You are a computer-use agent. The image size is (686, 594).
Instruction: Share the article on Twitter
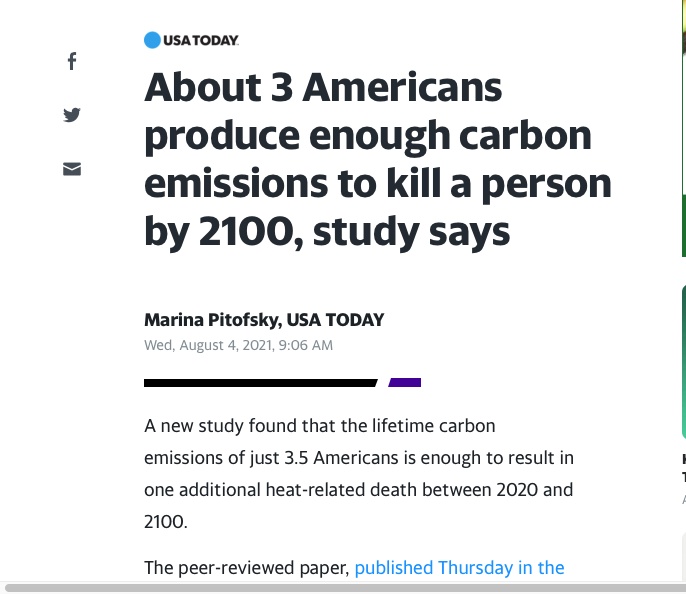tap(72, 115)
